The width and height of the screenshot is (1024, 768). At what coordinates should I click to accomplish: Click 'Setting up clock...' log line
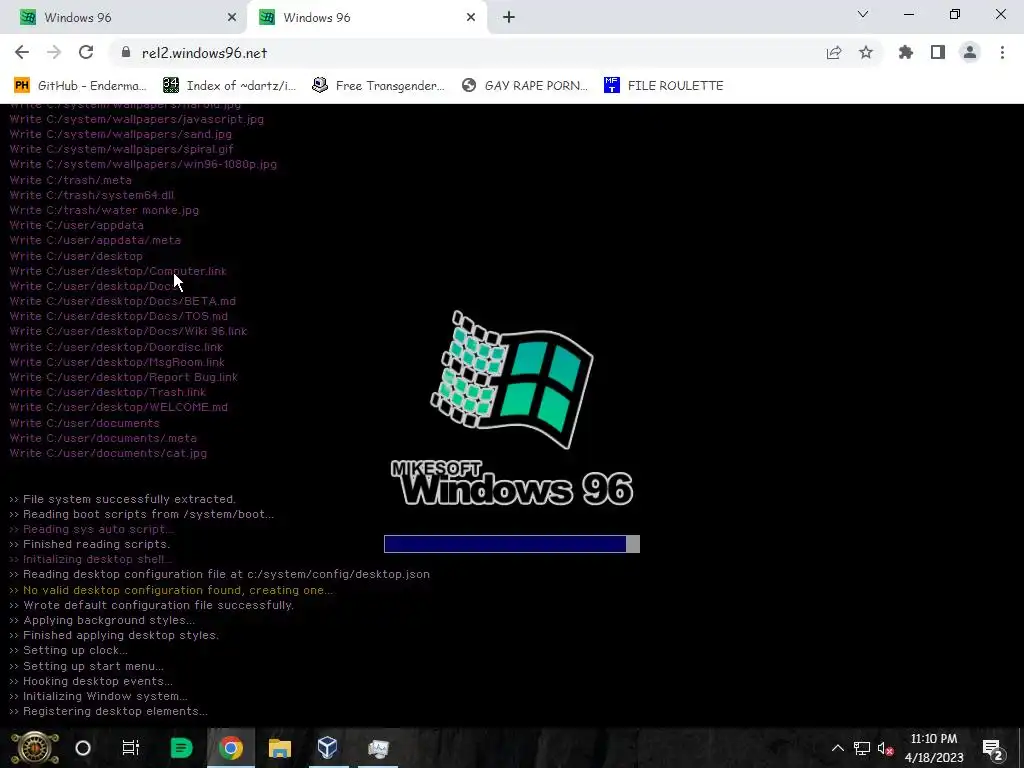69,650
